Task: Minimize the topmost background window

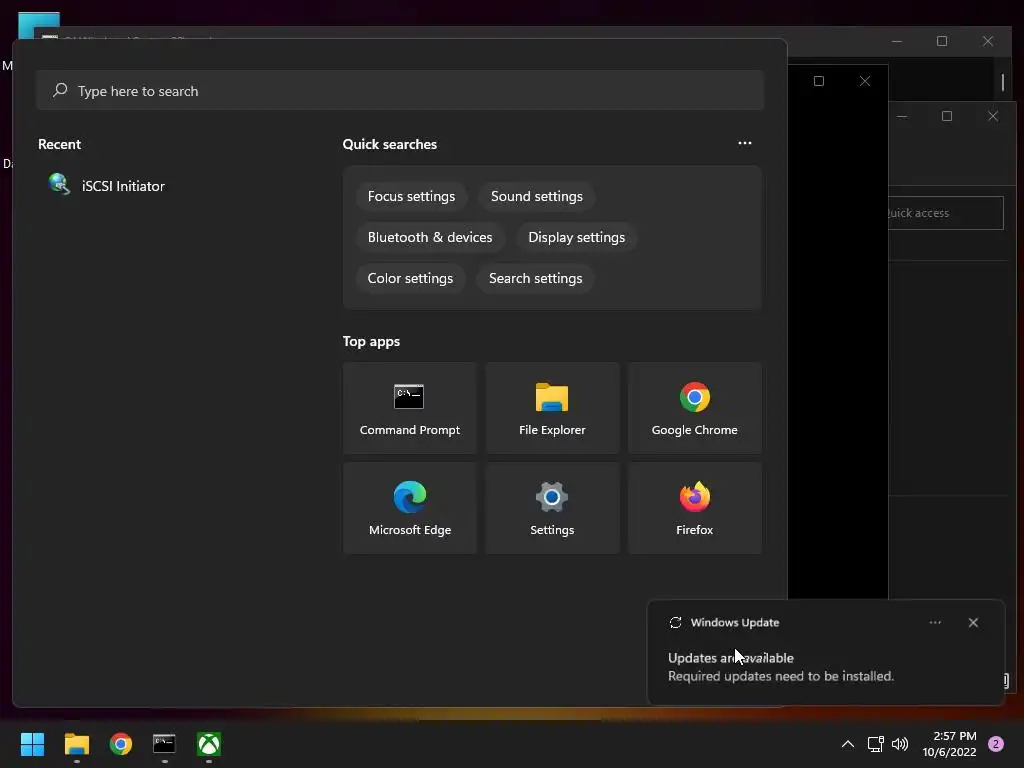Action: coord(897,41)
